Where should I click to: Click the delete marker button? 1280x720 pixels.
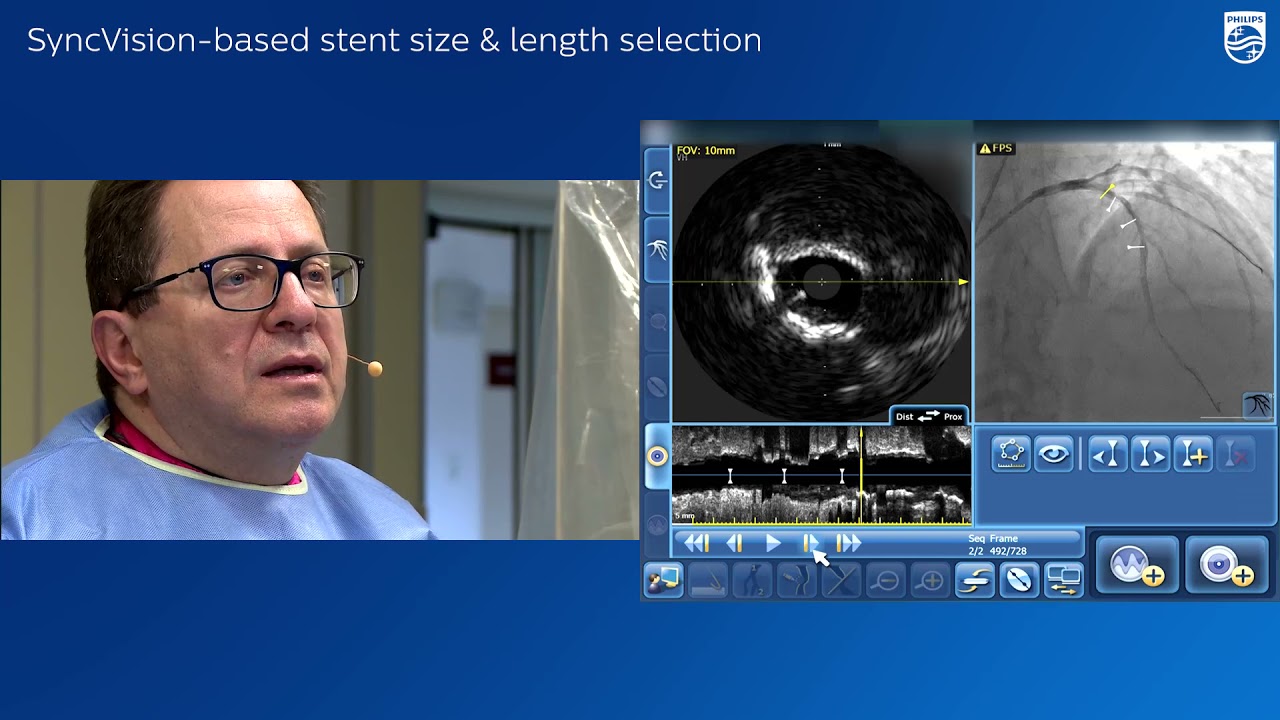pos(1237,454)
